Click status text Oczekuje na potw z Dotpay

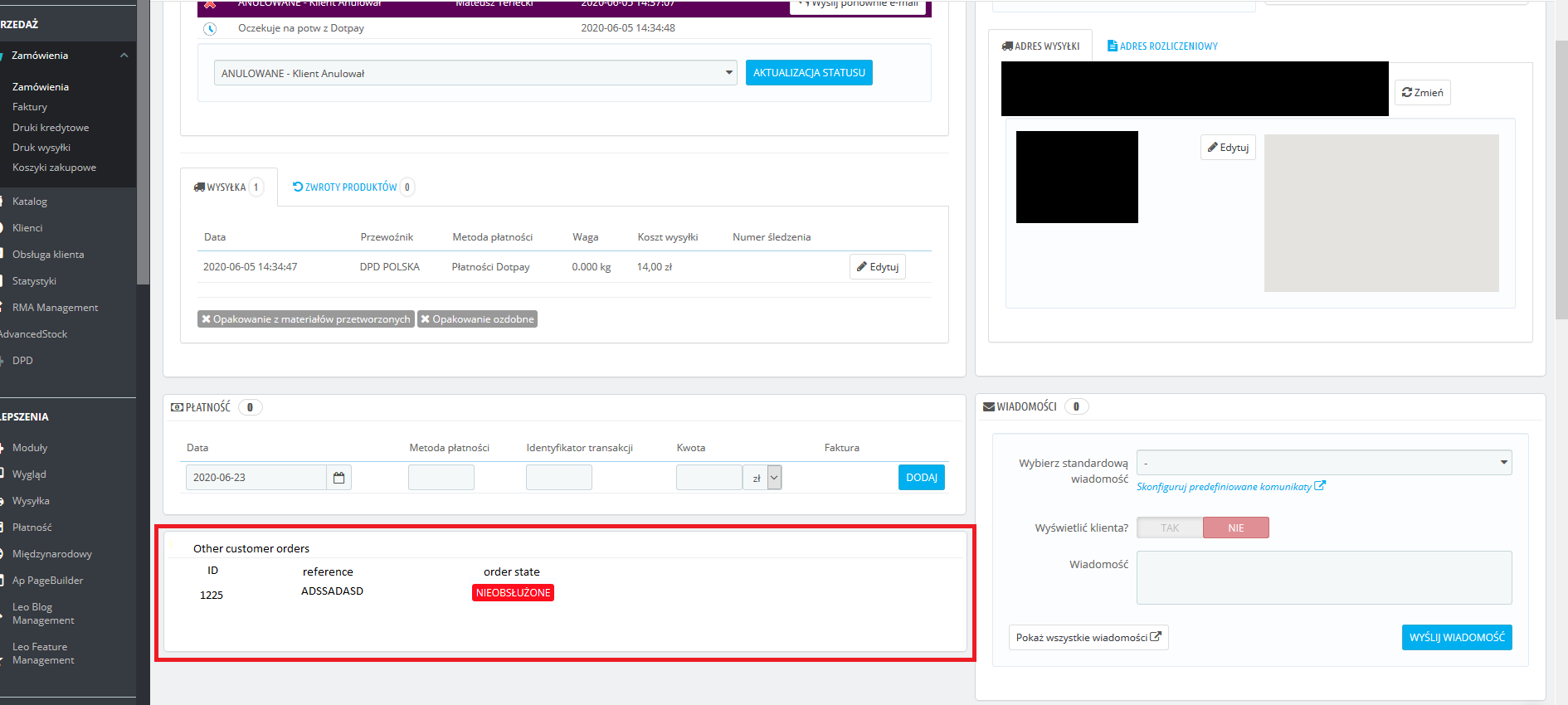click(301, 28)
